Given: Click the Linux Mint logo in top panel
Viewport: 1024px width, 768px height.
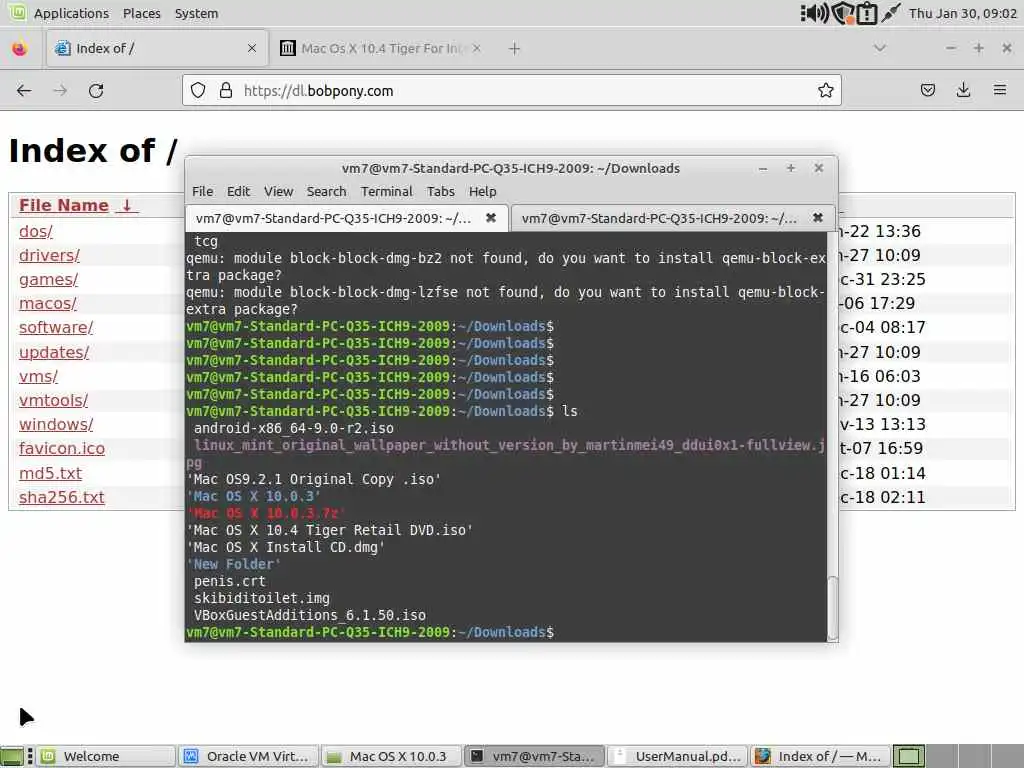Looking at the screenshot, I should click(17, 12).
